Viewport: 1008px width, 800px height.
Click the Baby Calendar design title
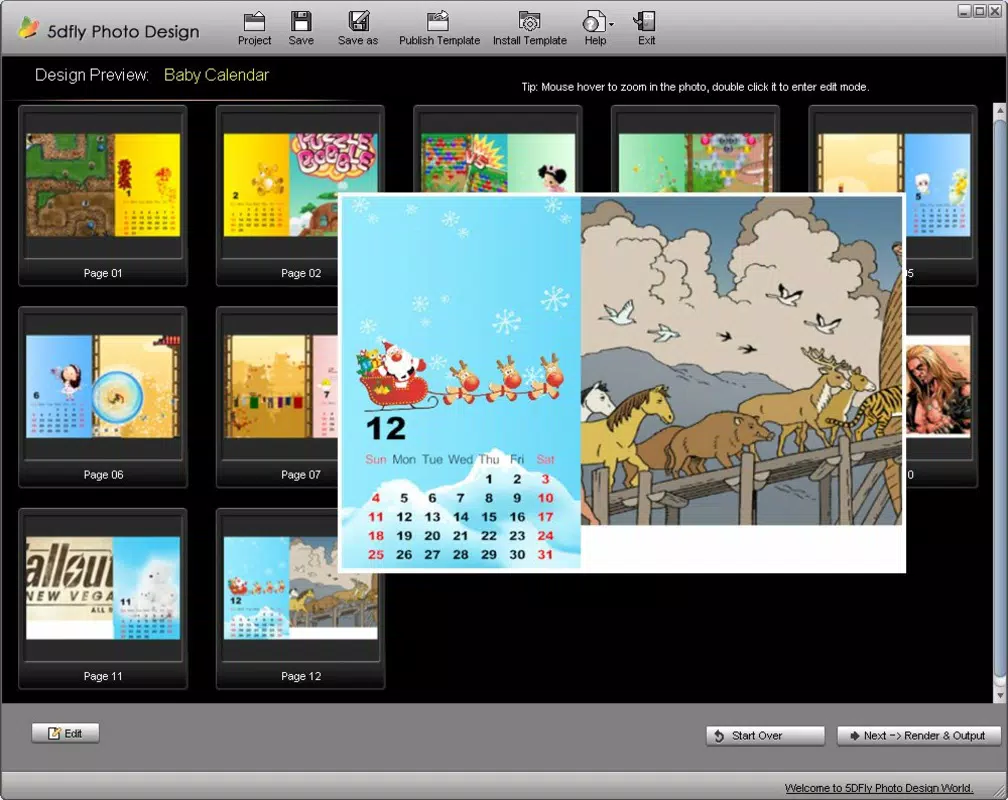(216, 75)
